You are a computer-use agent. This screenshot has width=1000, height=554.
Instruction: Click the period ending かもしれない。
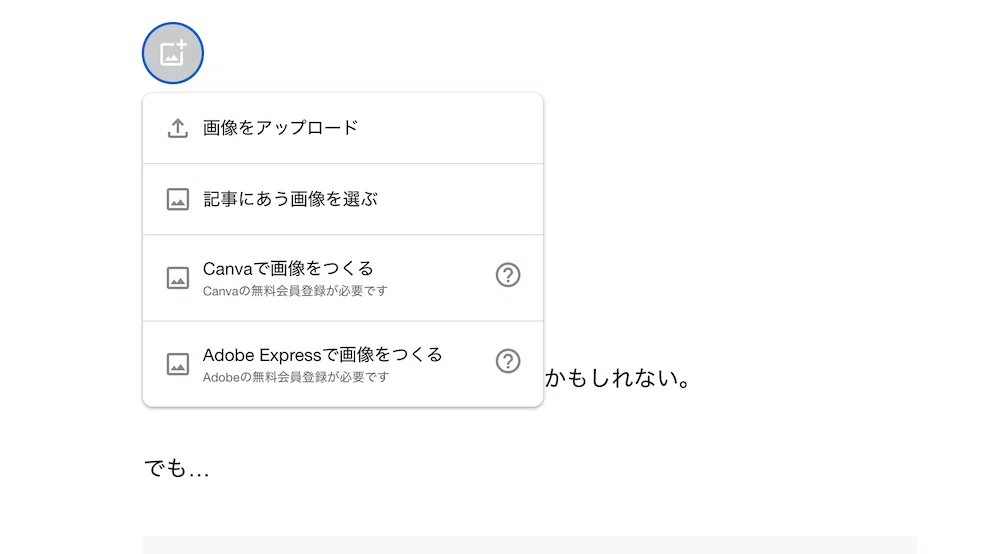(x=685, y=384)
